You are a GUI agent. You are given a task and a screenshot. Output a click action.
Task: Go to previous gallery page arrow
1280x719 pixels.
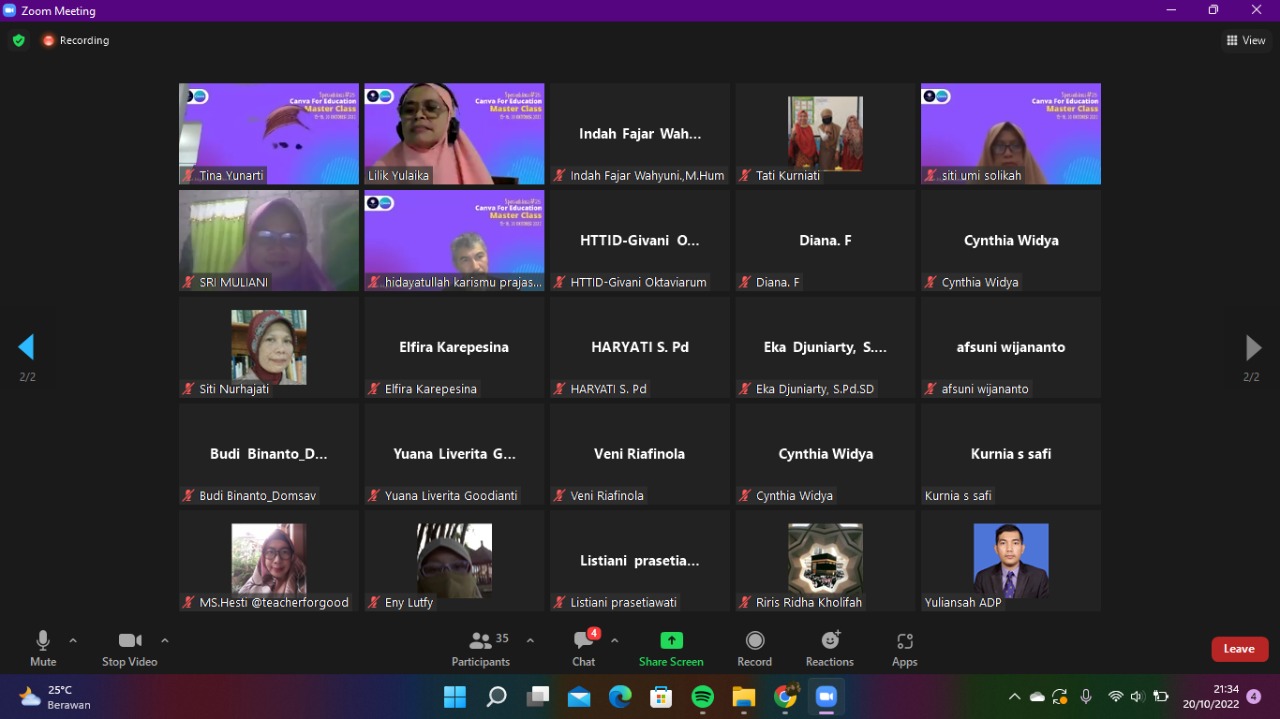[26, 347]
